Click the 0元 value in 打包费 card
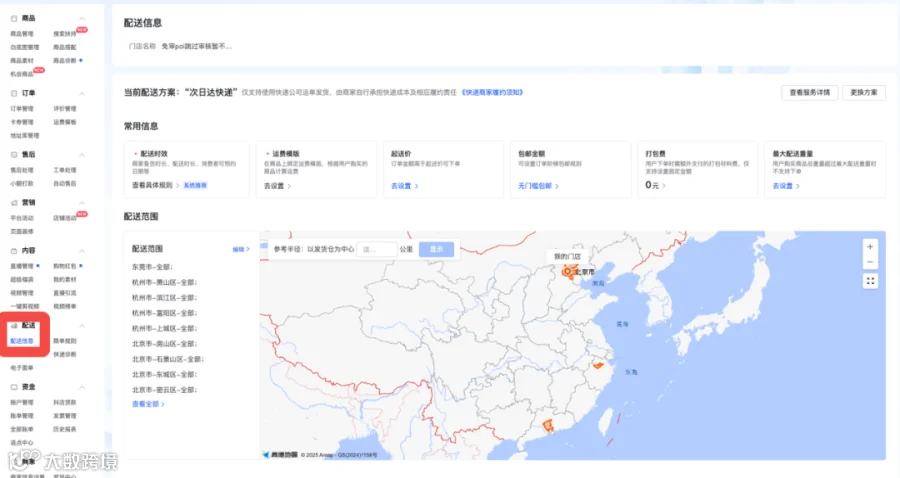Screen dimensions: 900x478 (x=652, y=185)
